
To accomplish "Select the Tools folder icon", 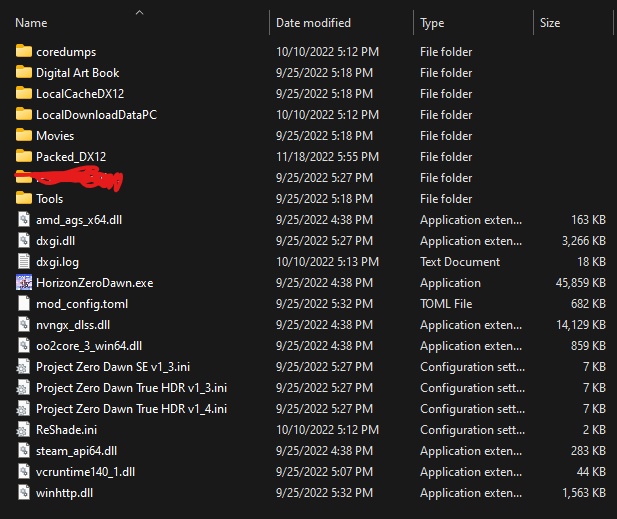I will [x=24, y=198].
